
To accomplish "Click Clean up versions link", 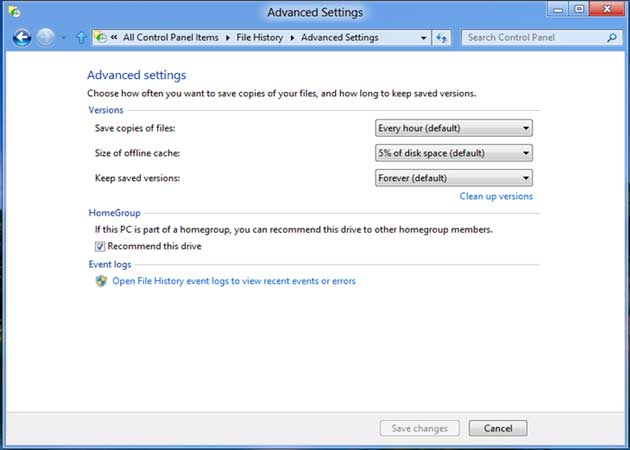I will pos(496,196).
